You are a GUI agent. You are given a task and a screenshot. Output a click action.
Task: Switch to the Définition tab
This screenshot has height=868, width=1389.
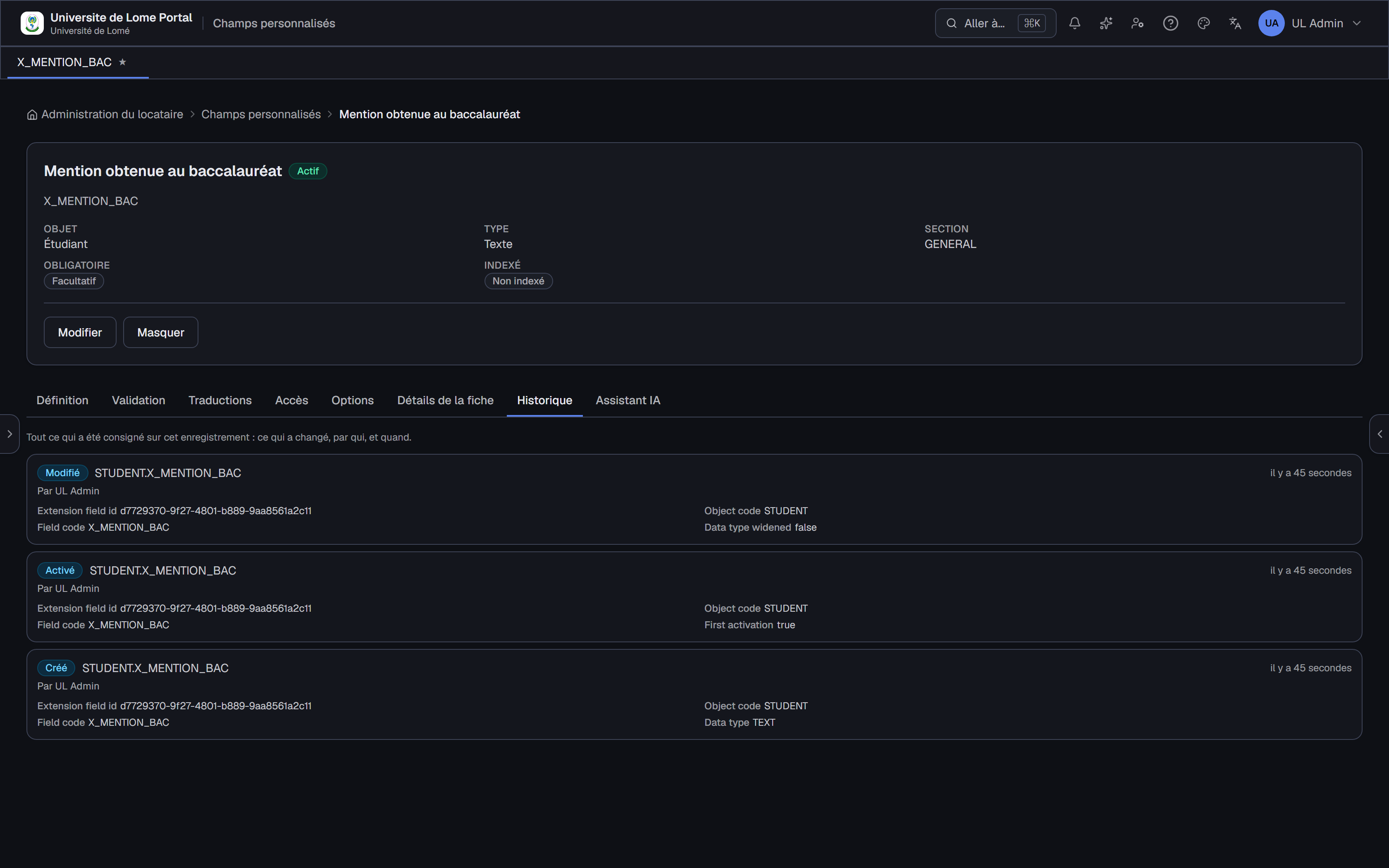pos(62,400)
